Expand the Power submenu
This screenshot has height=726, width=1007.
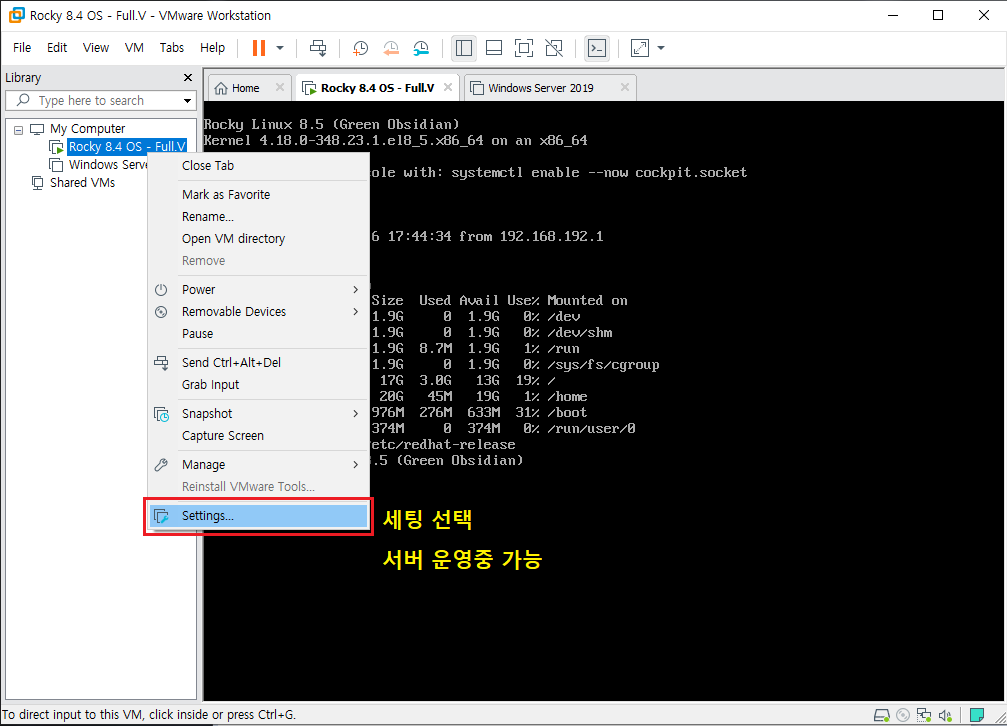259,290
